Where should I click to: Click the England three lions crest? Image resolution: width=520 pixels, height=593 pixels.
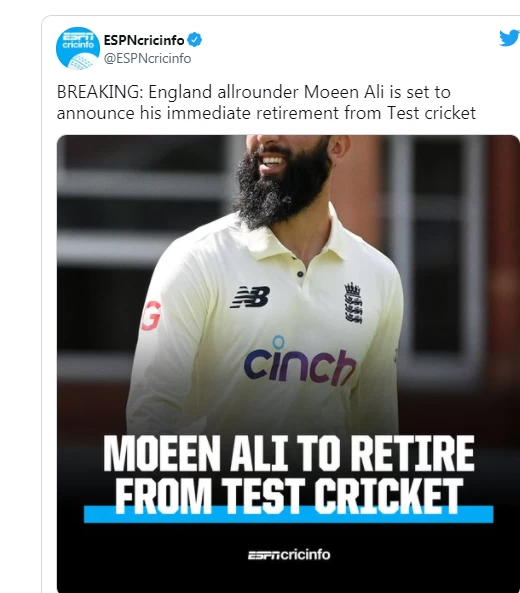pyautogui.click(x=353, y=303)
